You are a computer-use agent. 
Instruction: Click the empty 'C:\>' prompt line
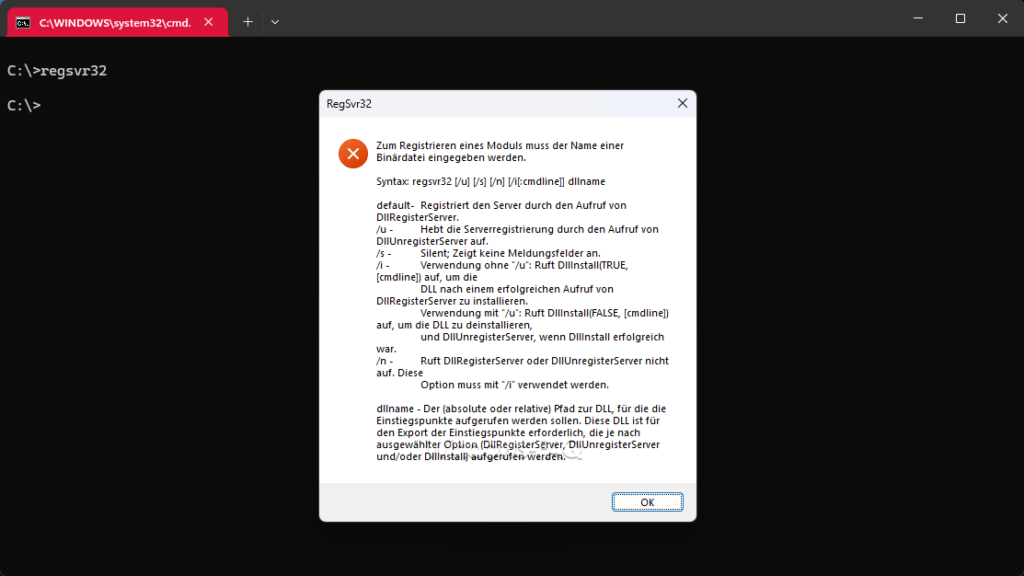click(24, 105)
